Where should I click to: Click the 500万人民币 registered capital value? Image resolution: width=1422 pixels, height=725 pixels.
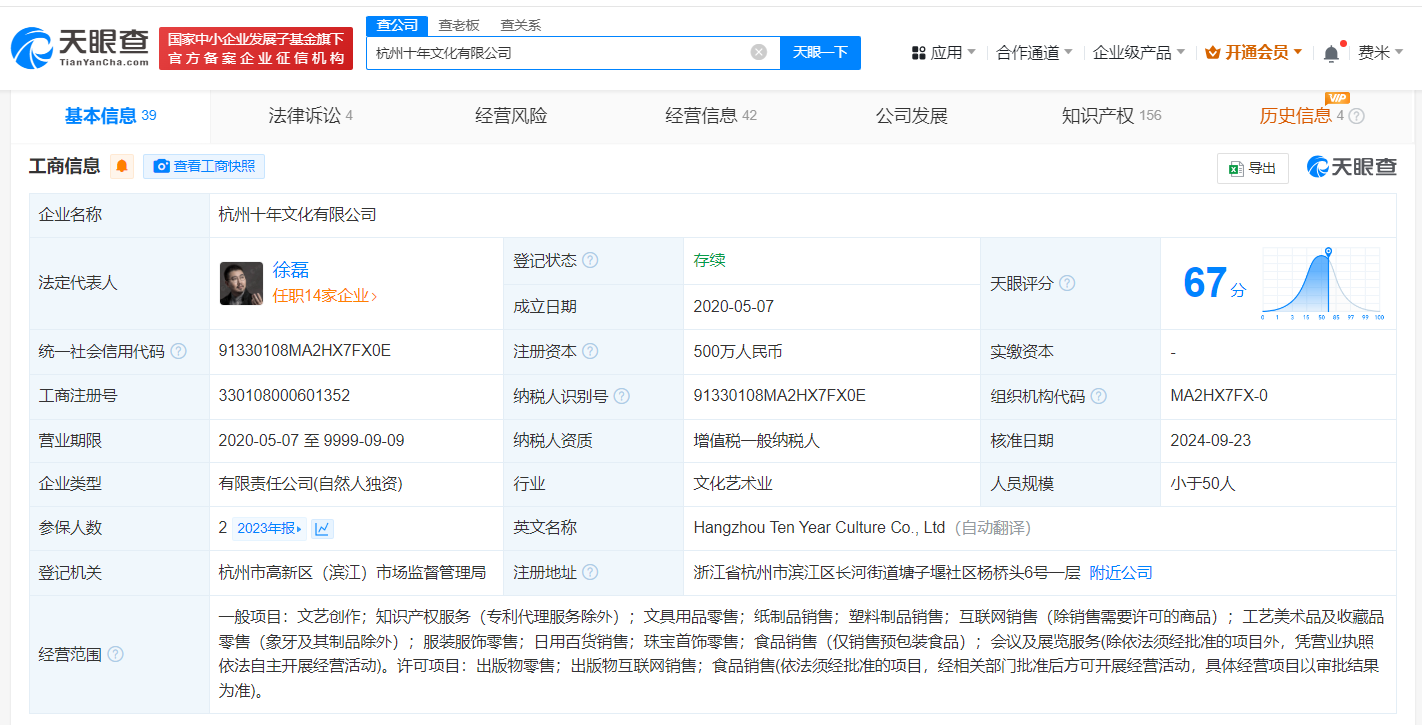coord(737,351)
